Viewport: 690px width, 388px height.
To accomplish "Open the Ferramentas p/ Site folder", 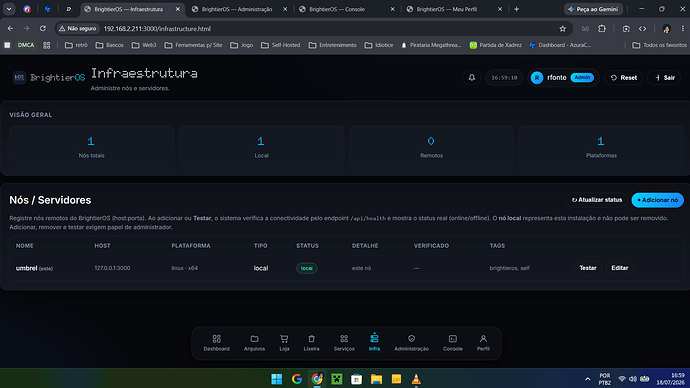I will click(193, 45).
